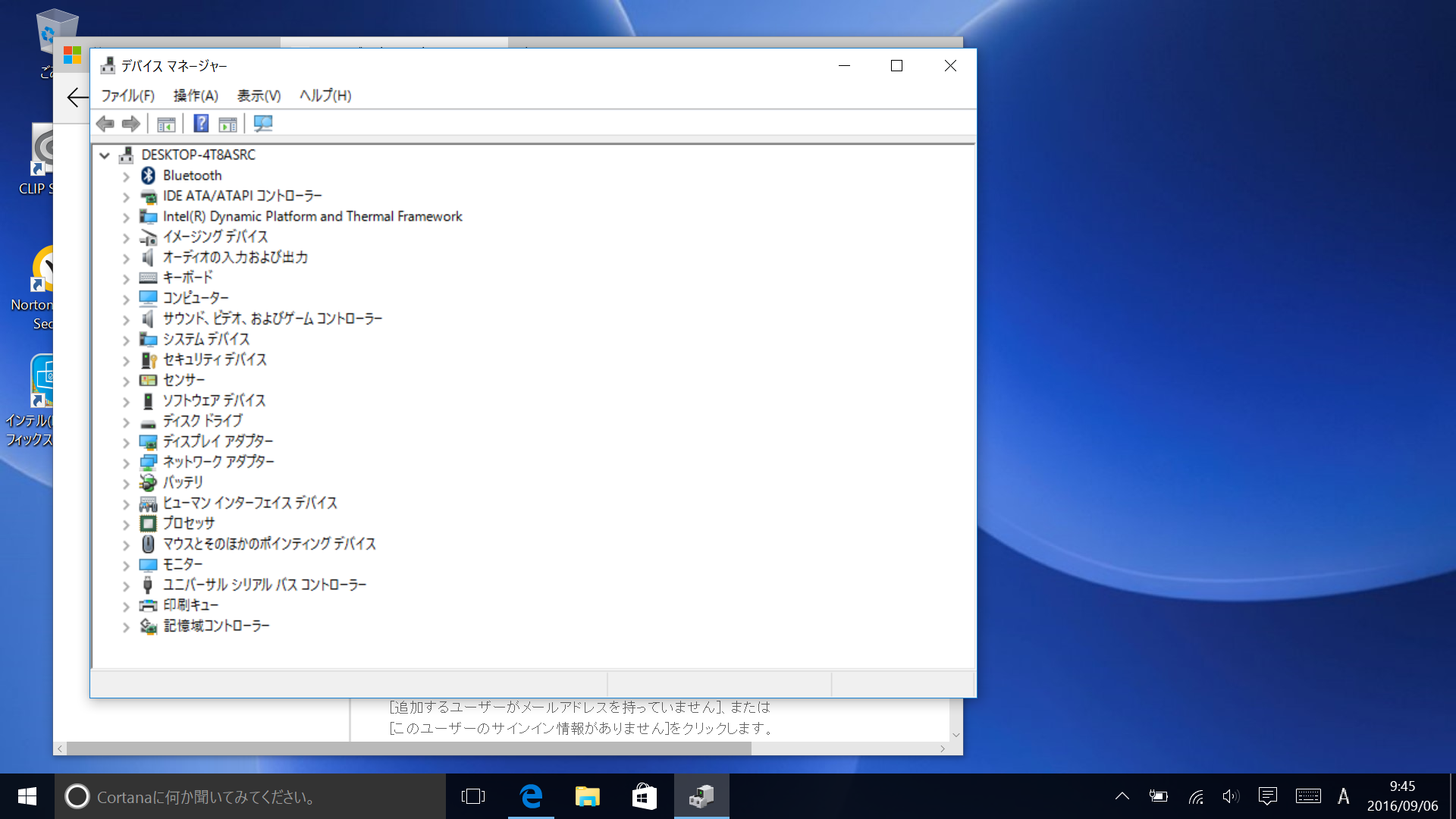Open File Explorer from the taskbar
The image size is (1456, 819).
tap(587, 796)
